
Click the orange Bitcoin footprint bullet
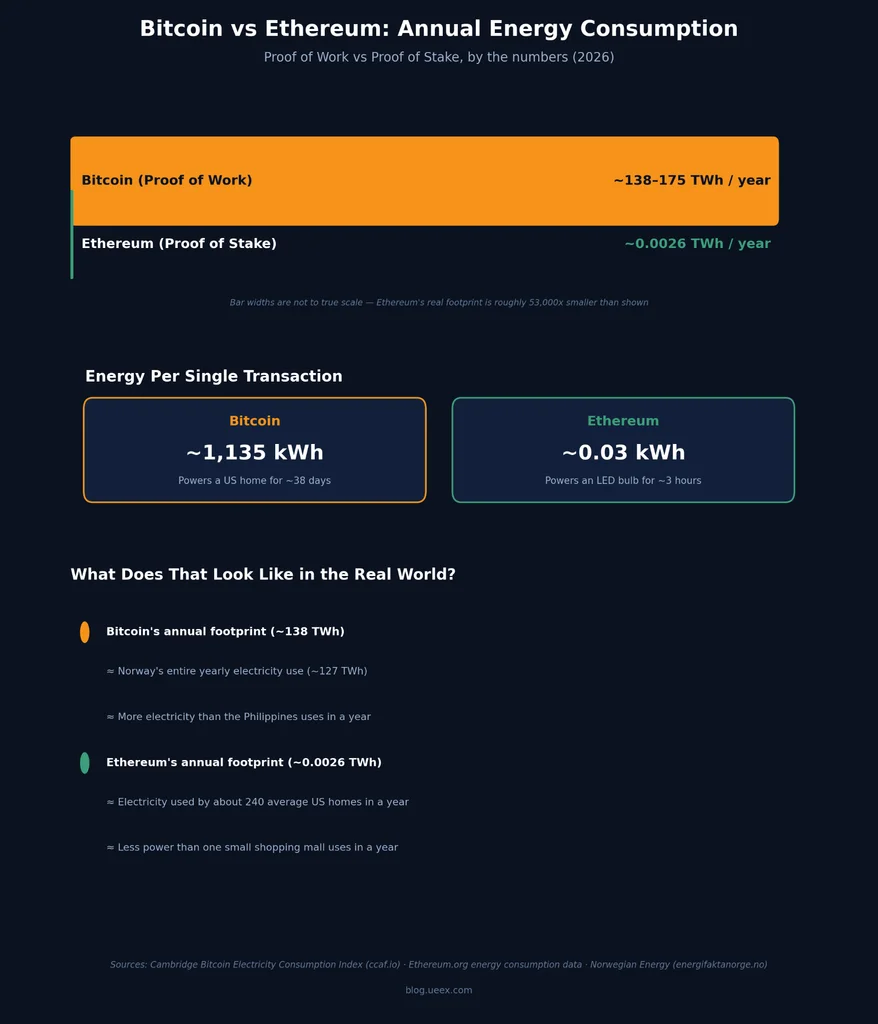[x=85, y=632]
